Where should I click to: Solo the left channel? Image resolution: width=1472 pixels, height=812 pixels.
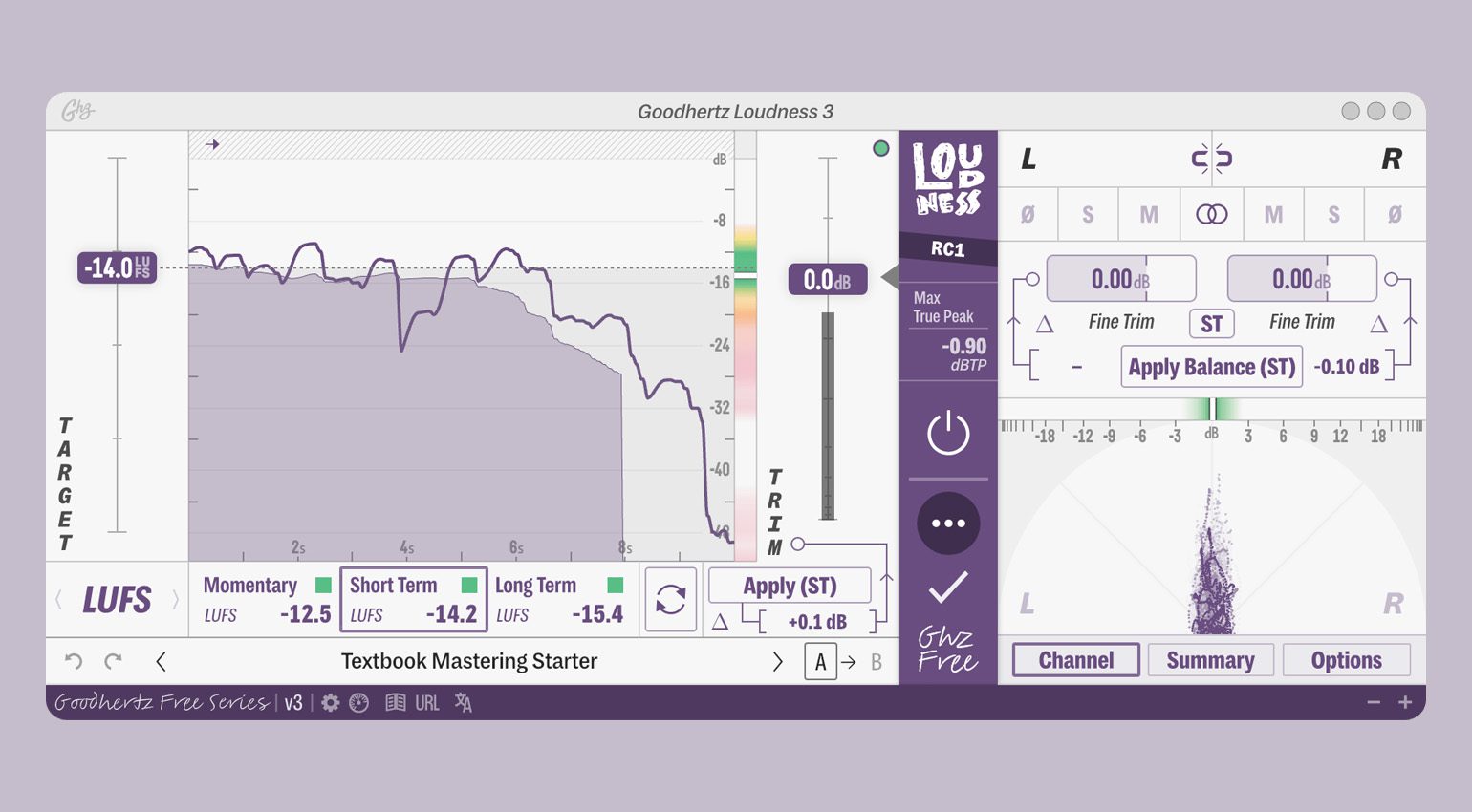(1088, 215)
